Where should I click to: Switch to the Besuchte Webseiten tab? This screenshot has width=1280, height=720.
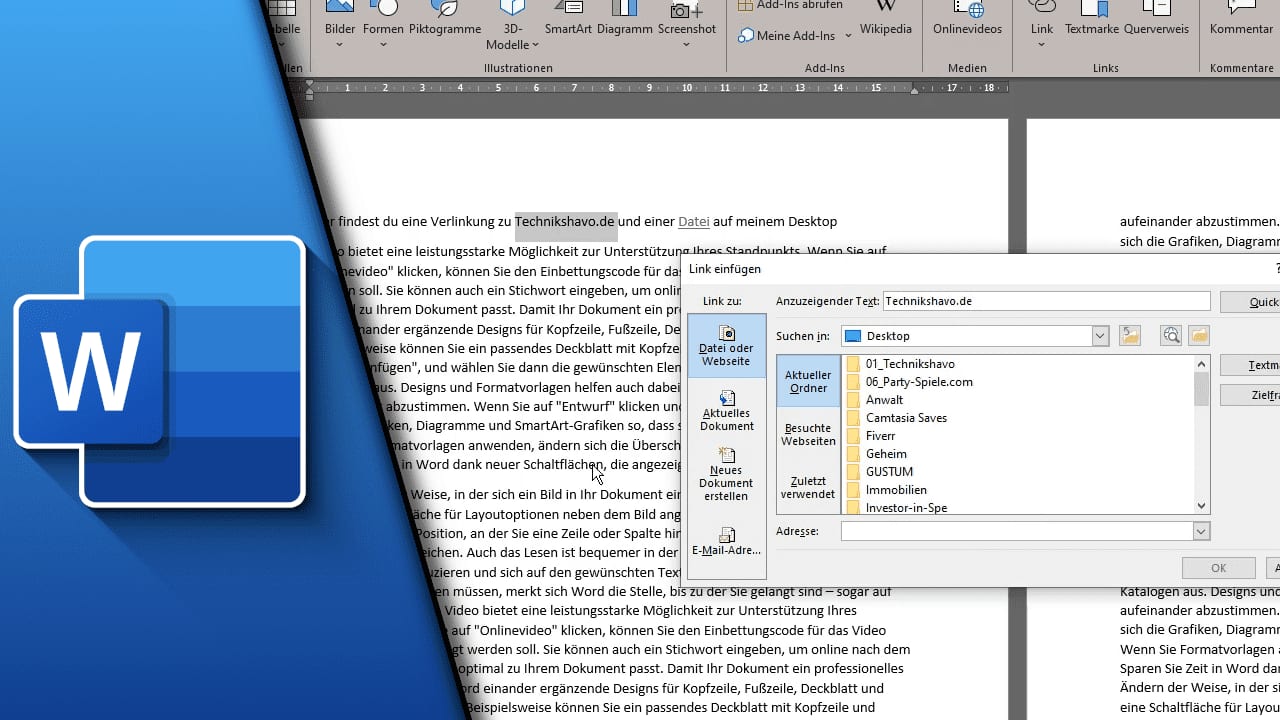[808, 434]
